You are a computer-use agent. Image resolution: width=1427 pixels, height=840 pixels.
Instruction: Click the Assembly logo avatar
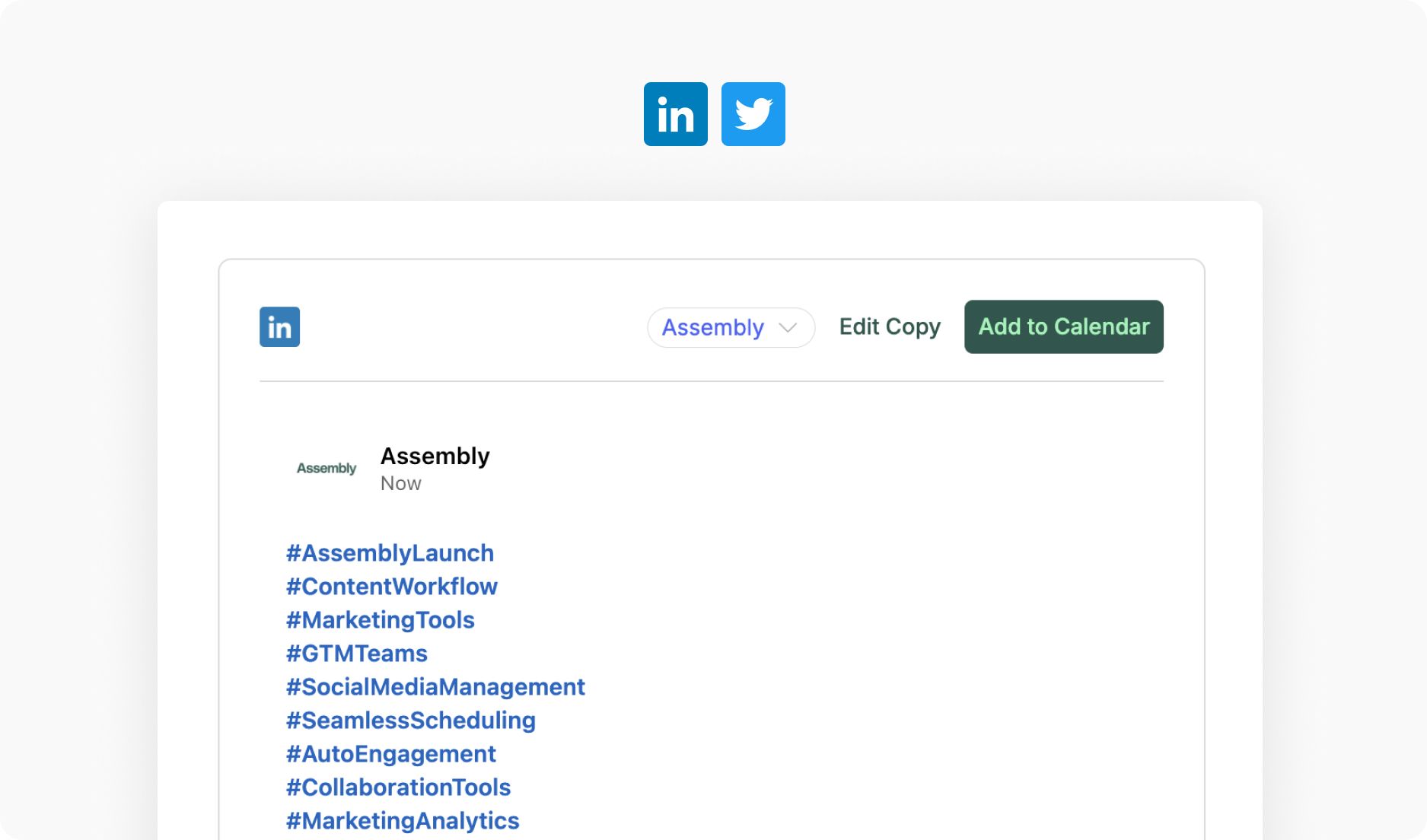(326, 468)
